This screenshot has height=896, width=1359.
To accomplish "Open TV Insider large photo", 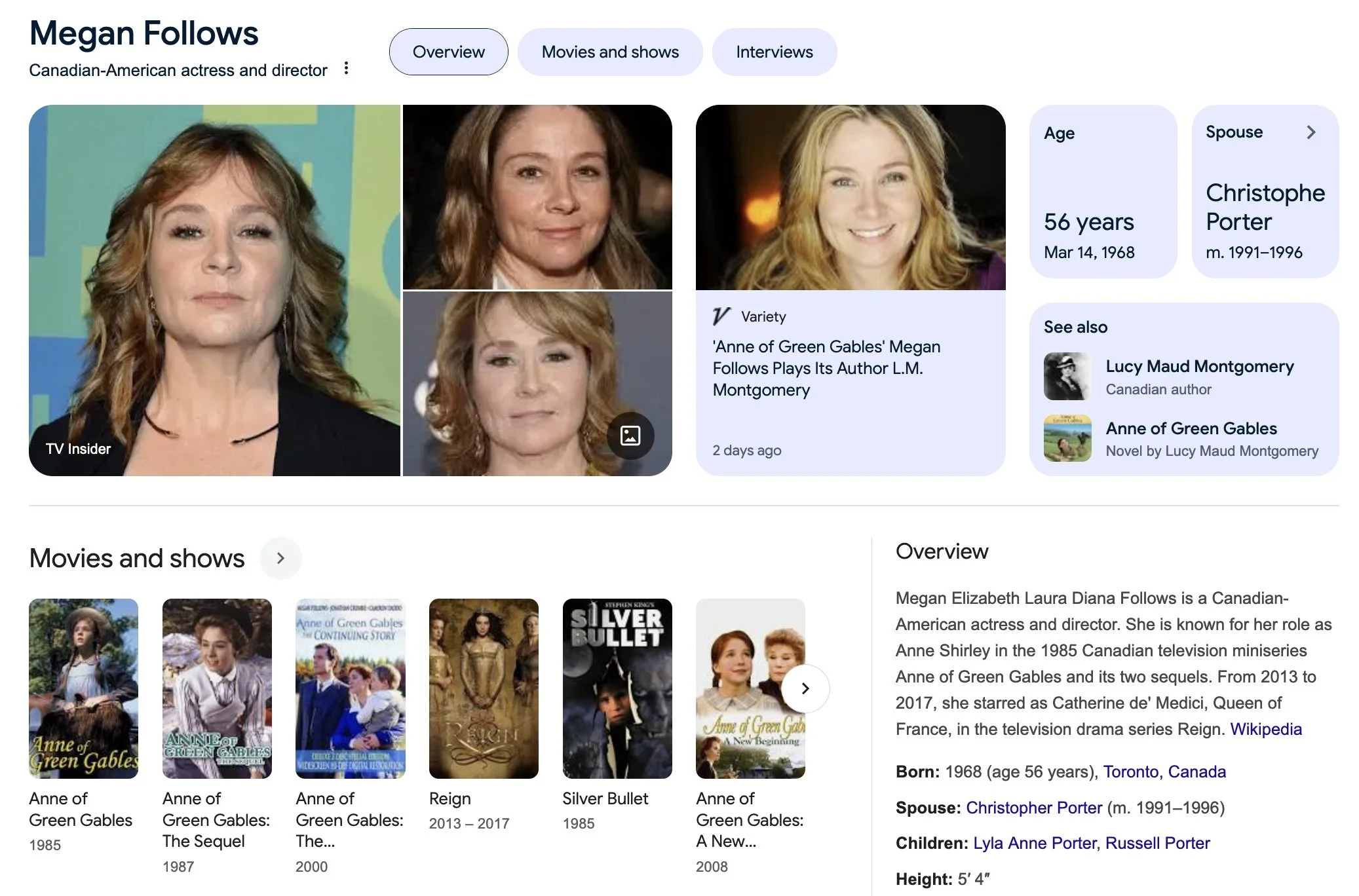I will tap(214, 290).
